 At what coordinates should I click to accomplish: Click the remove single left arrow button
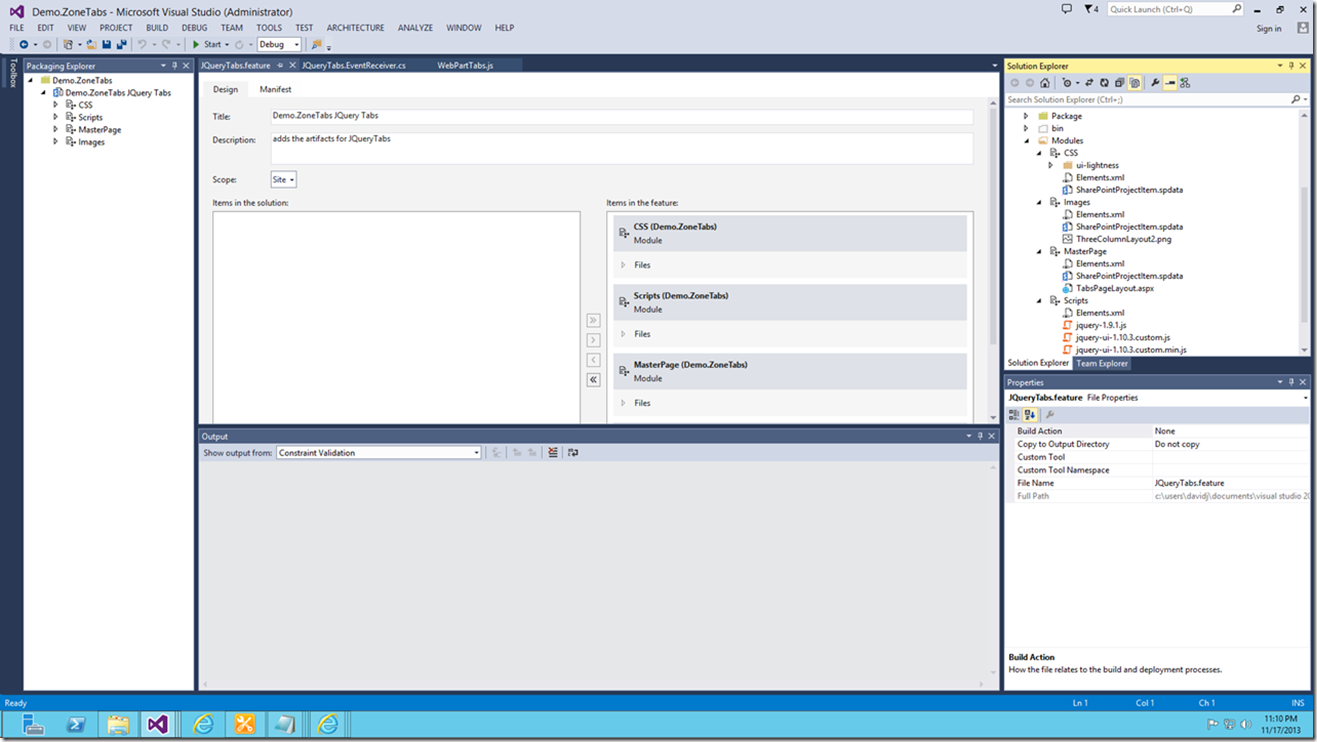tap(593, 360)
